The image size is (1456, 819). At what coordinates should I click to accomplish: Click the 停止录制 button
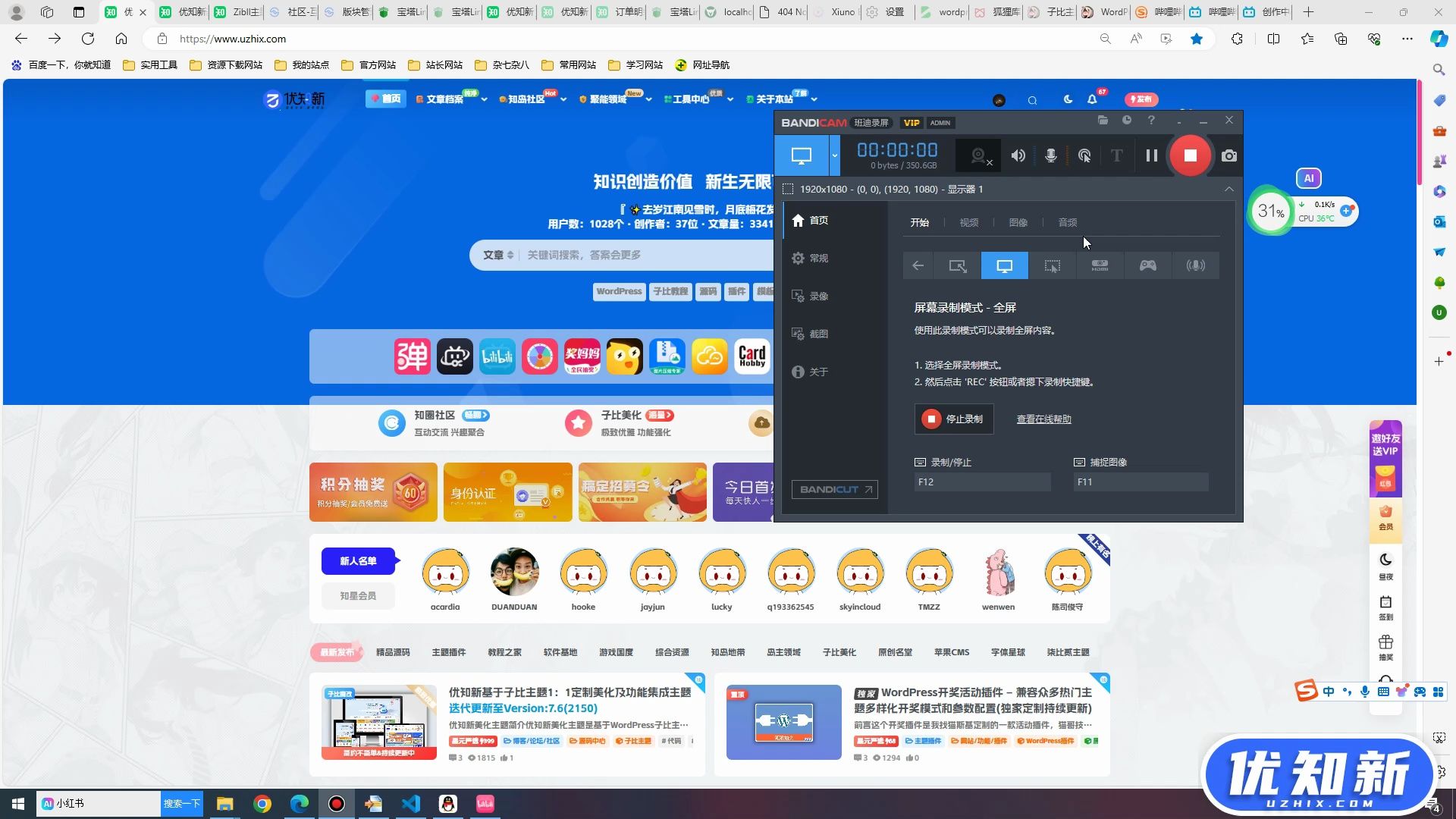click(x=953, y=419)
